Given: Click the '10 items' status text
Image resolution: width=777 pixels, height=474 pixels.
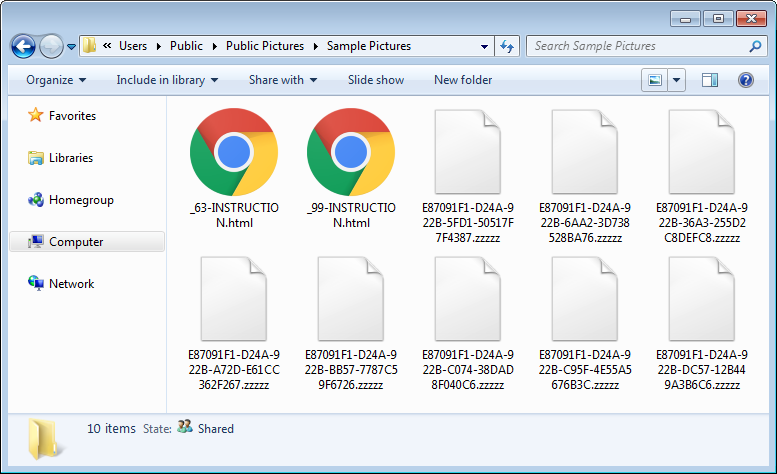Looking at the screenshot, I should [111, 428].
